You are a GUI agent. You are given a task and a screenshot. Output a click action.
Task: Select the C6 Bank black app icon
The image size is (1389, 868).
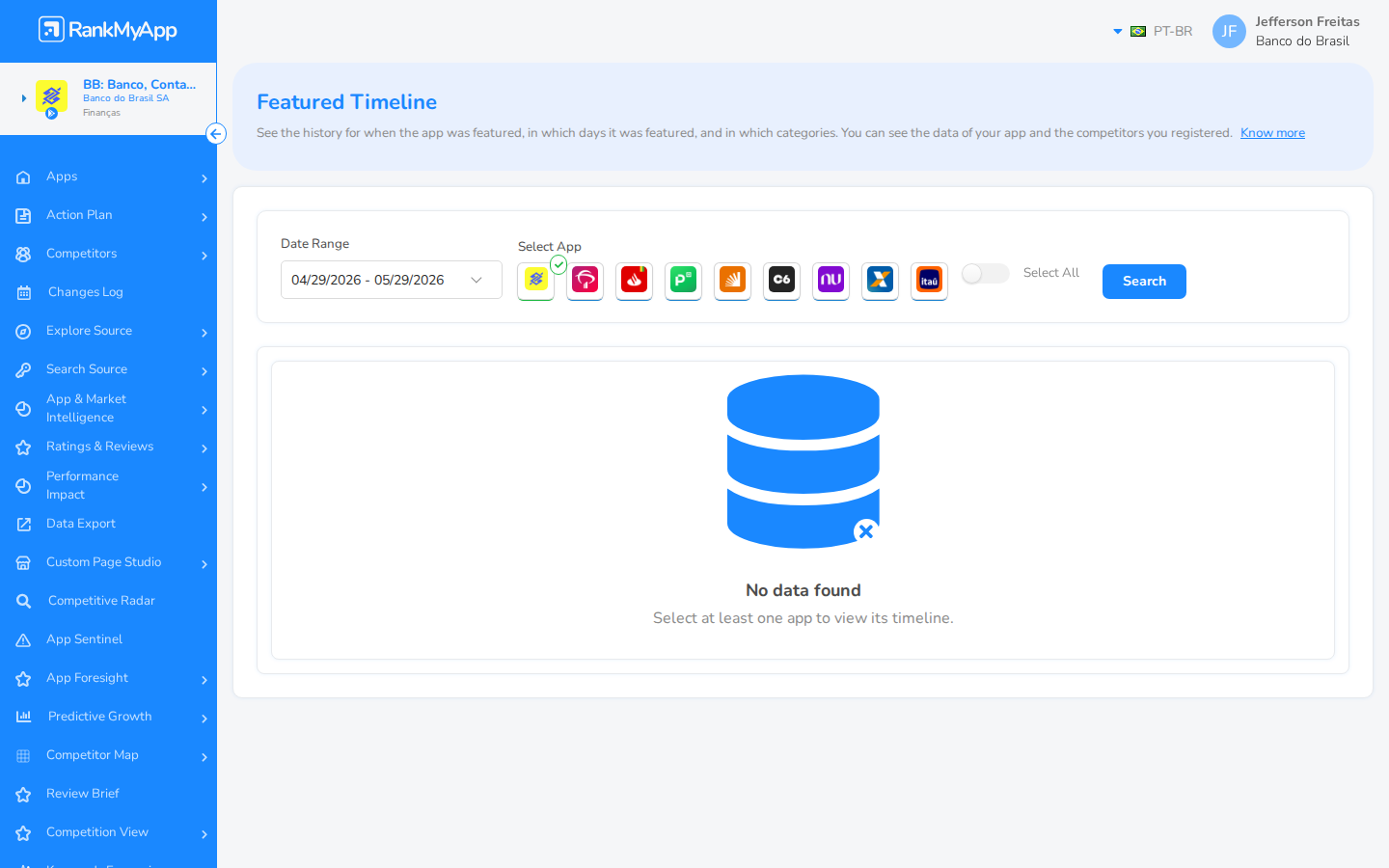781,281
